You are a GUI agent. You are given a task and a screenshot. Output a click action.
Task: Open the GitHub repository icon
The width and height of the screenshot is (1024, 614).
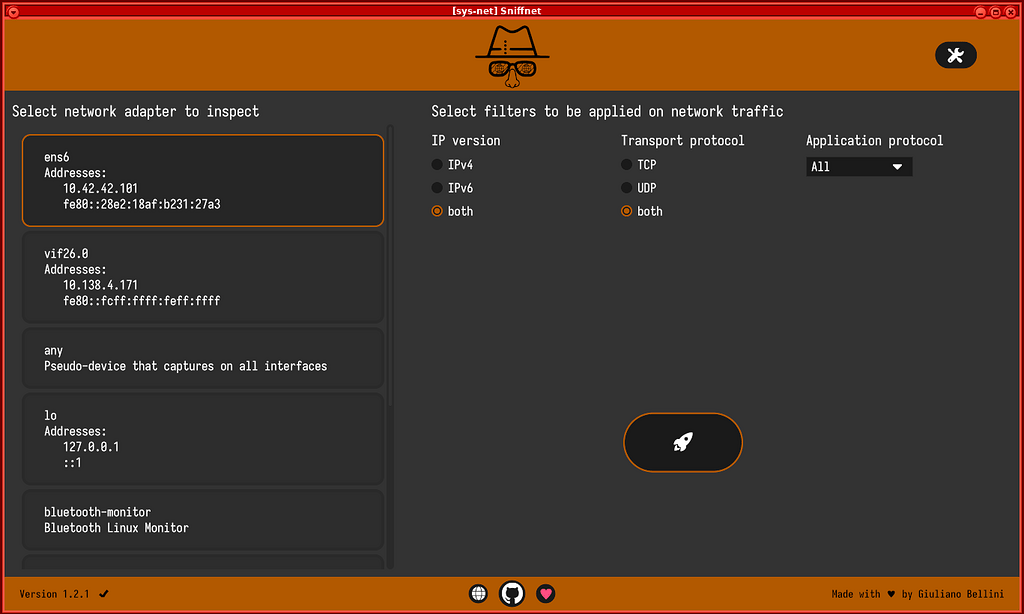[511, 593]
